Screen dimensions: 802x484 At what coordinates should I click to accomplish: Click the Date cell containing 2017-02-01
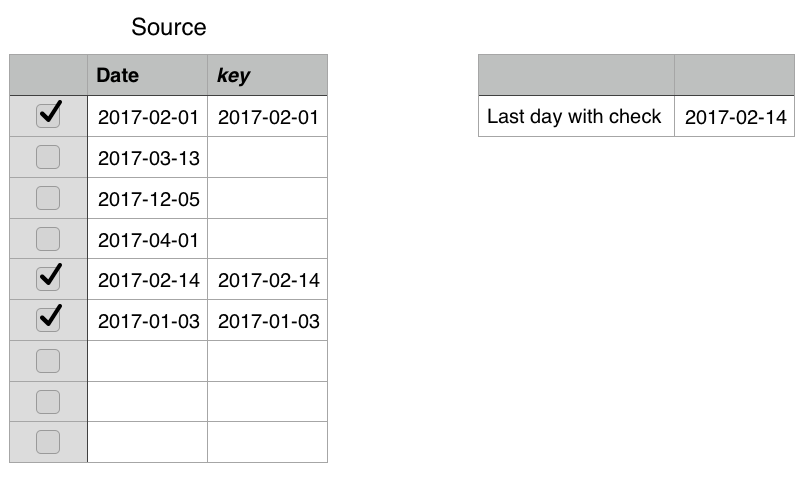point(148,117)
